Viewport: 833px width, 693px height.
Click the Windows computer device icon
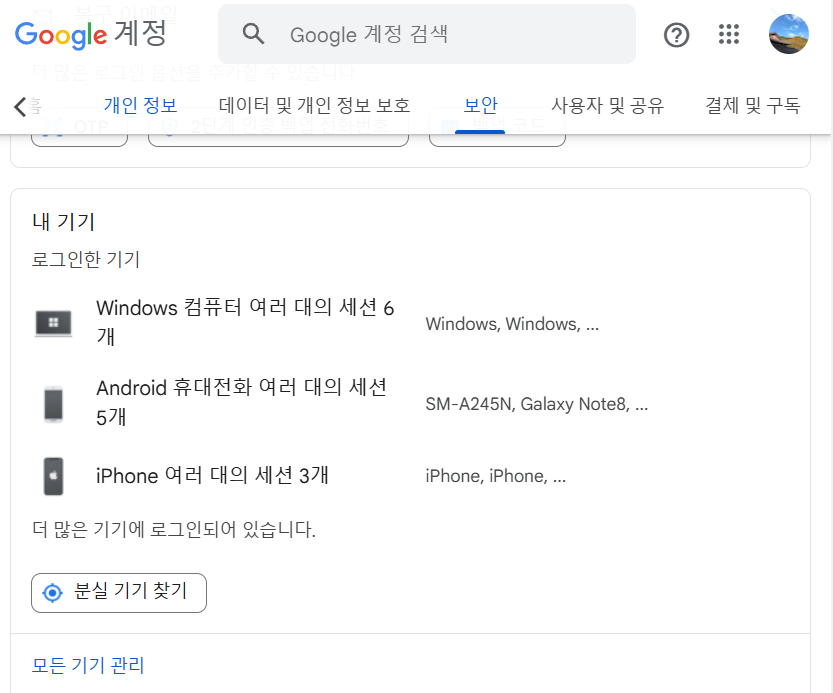click(x=53, y=323)
